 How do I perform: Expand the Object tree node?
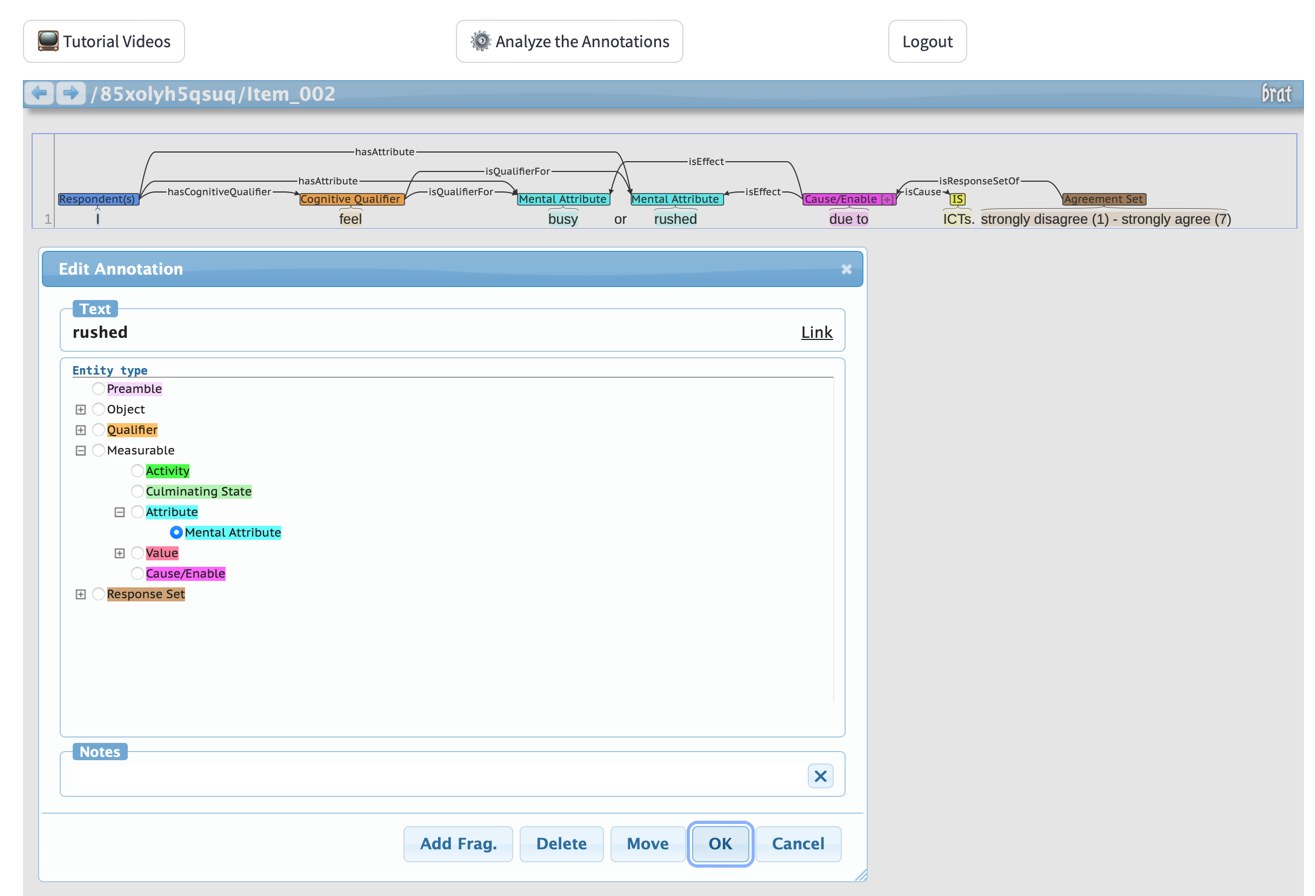tap(81, 409)
